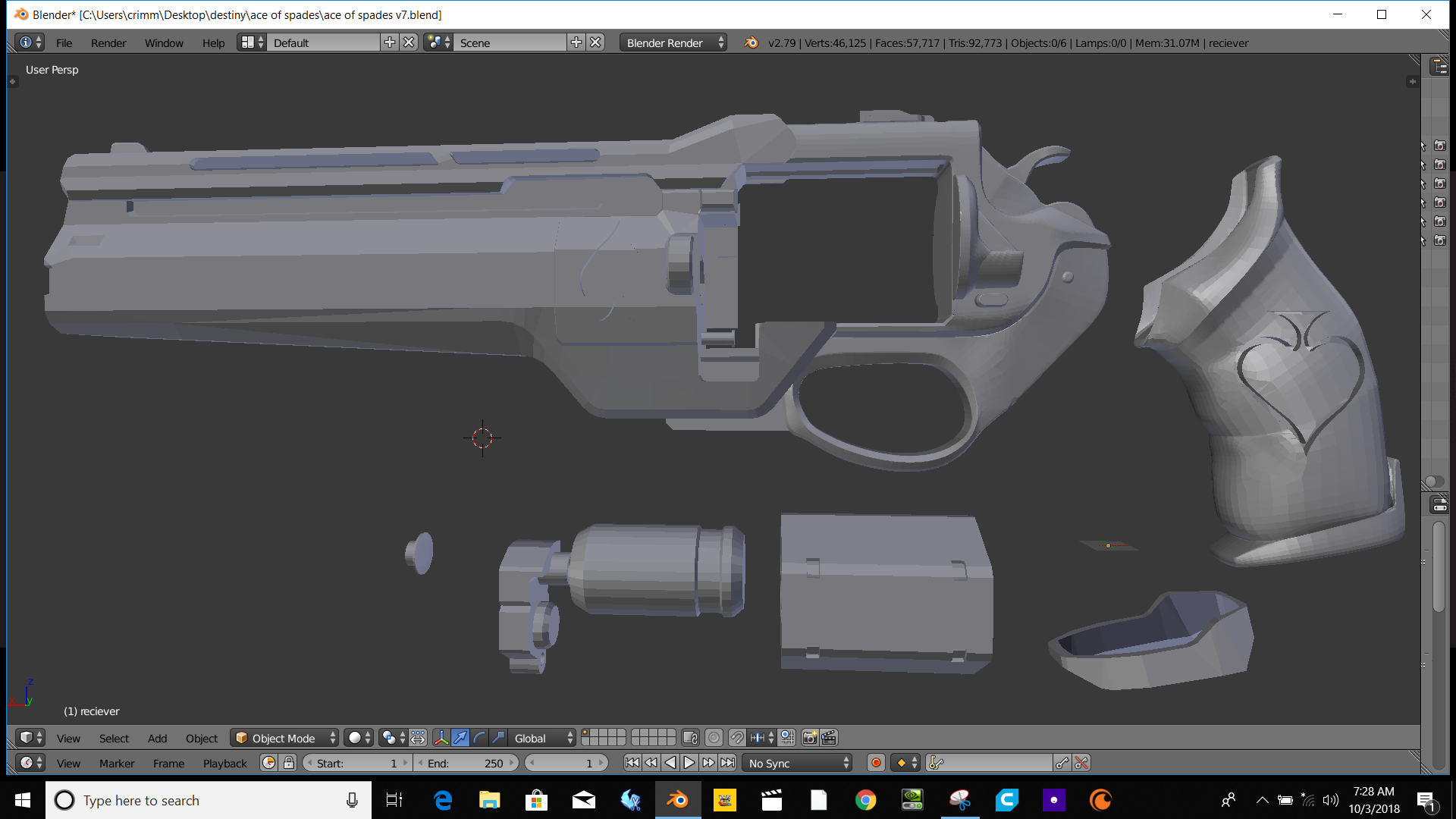Open the 3D View editor type selector
Screen dimensions: 1456x819
tap(31, 738)
